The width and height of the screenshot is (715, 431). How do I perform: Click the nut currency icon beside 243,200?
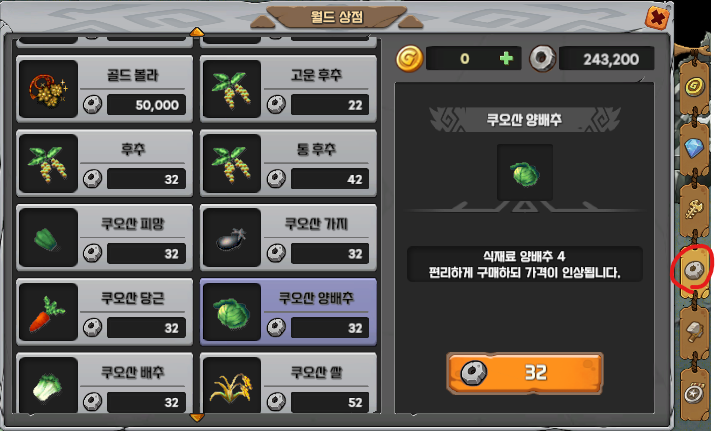[x=542, y=58]
